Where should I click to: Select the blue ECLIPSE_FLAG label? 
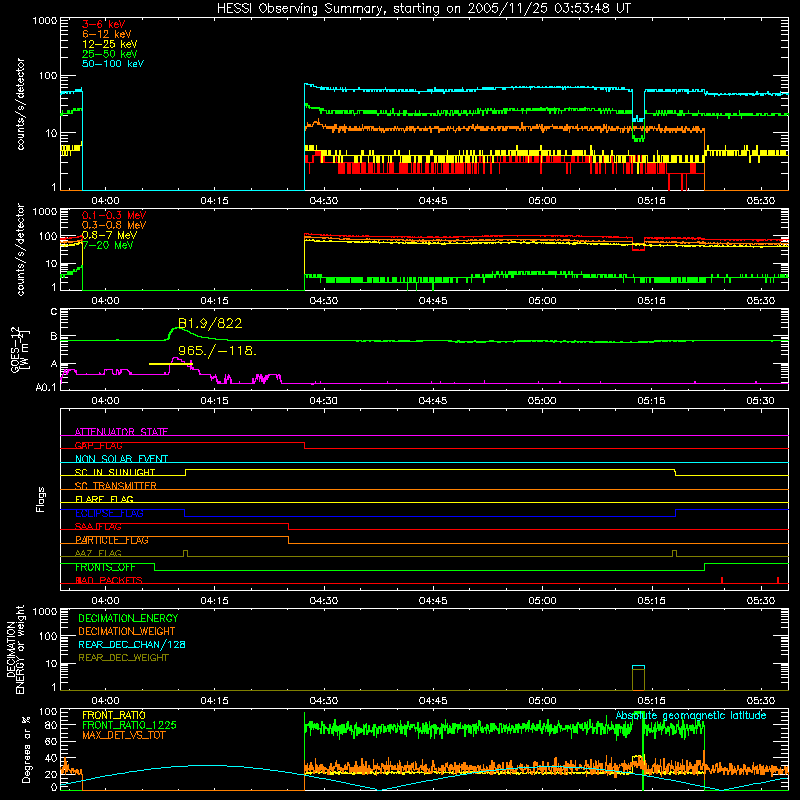point(109,513)
